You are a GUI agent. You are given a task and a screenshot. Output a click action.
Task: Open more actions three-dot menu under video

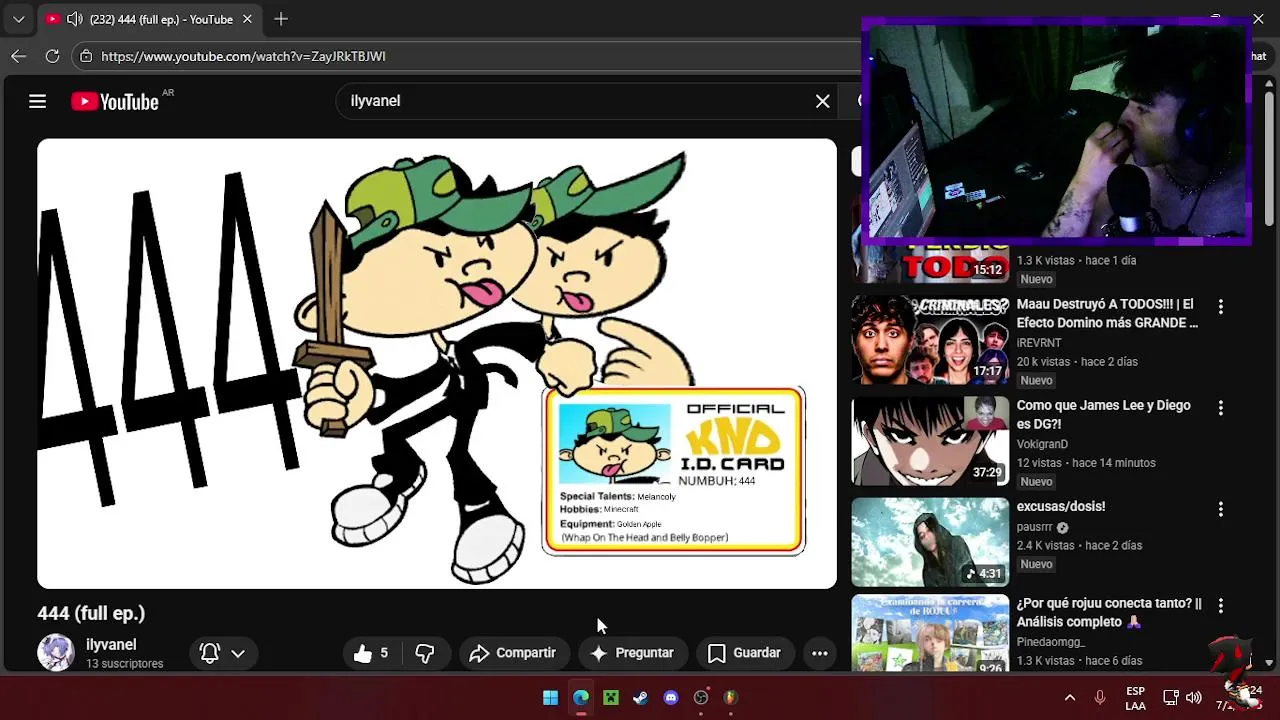point(819,653)
